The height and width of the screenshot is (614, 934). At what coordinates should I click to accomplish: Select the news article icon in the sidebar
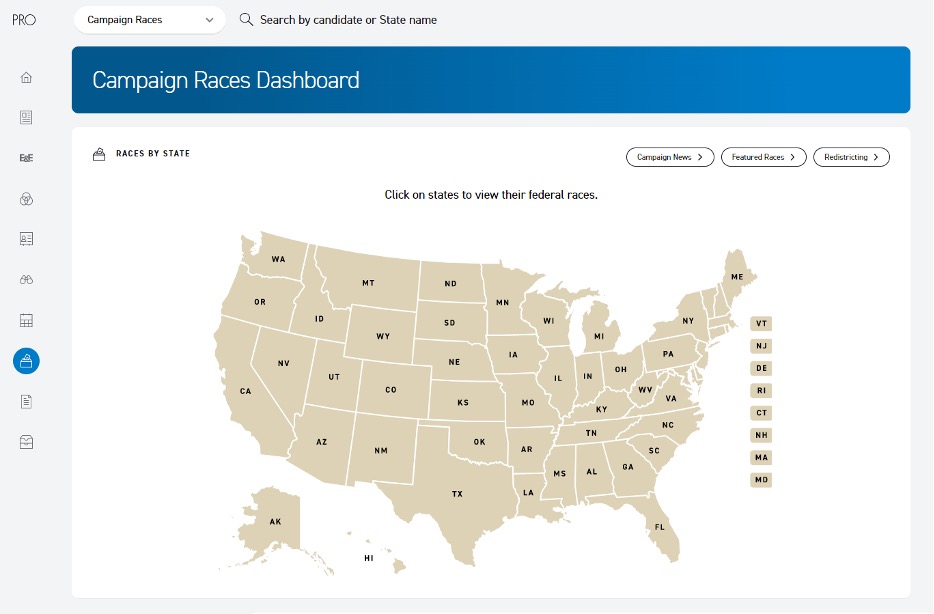click(x=25, y=117)
